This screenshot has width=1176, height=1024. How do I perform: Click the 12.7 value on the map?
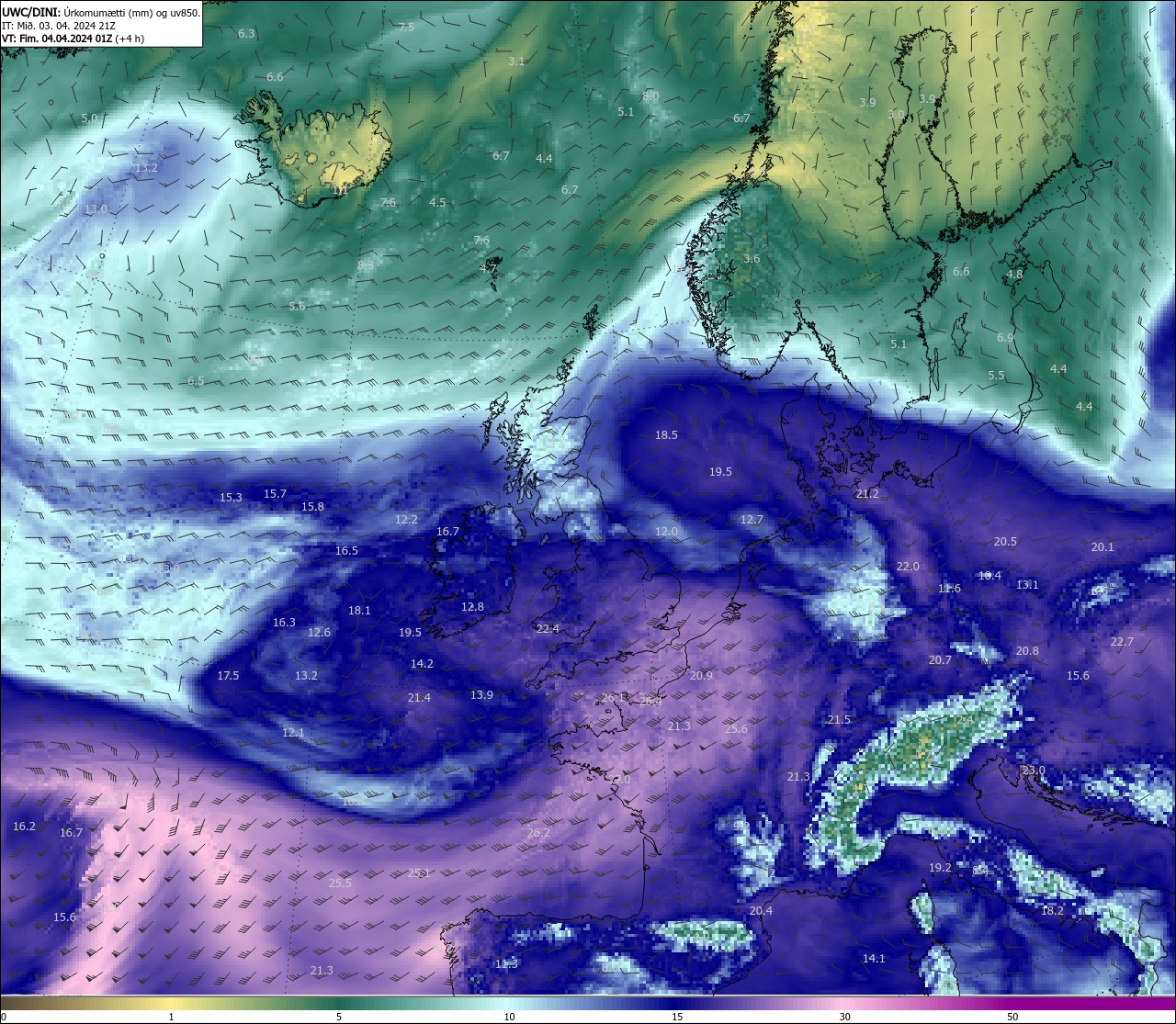(752, 520)
